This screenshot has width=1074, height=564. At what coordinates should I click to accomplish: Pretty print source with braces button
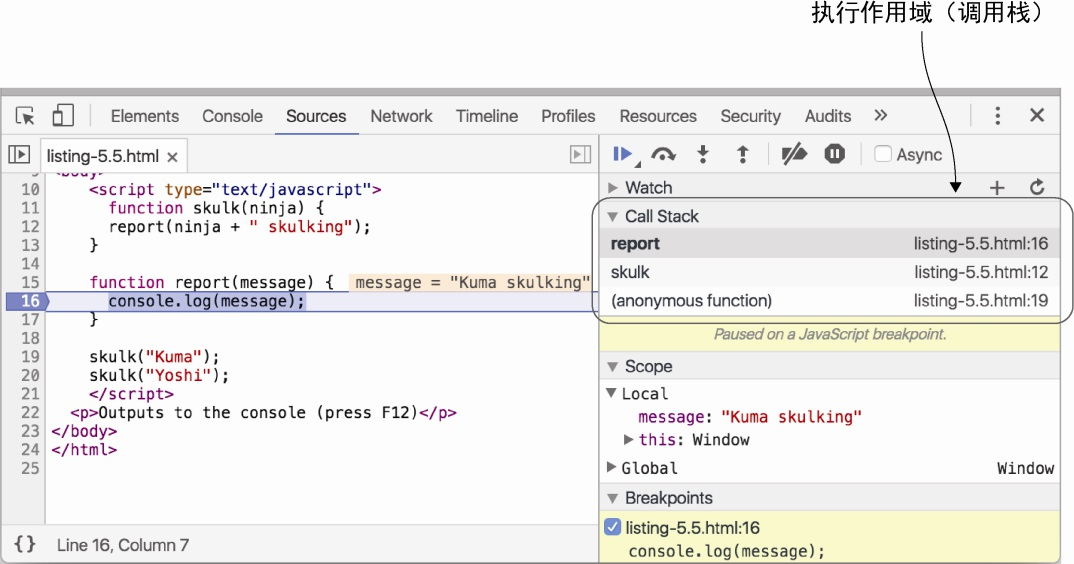[x=25, y=544]
